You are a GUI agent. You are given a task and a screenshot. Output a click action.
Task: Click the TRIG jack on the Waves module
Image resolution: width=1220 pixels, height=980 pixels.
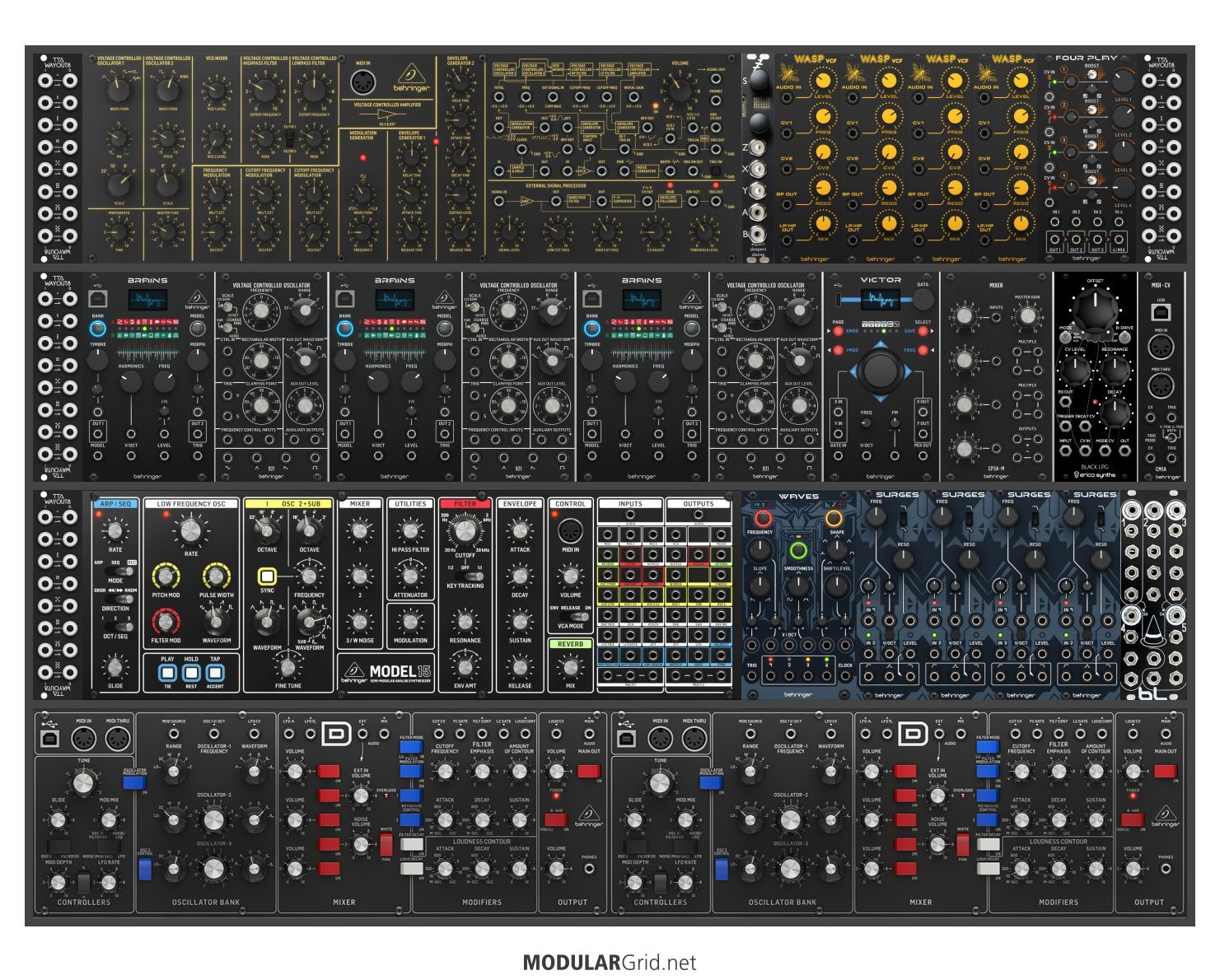coord(752,677)
